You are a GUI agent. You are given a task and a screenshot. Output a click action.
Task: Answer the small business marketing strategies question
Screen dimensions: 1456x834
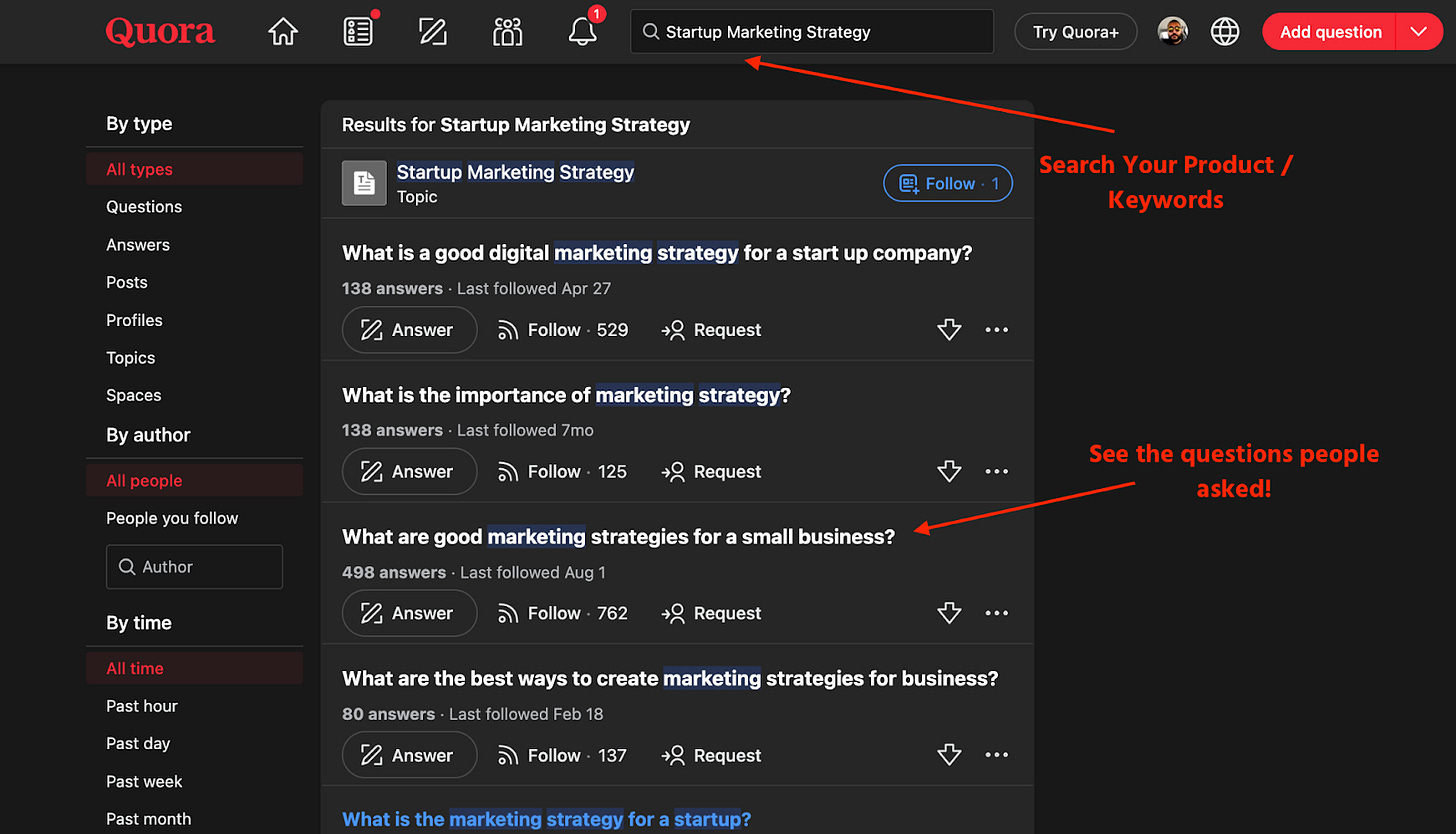(x=409, y=614)
